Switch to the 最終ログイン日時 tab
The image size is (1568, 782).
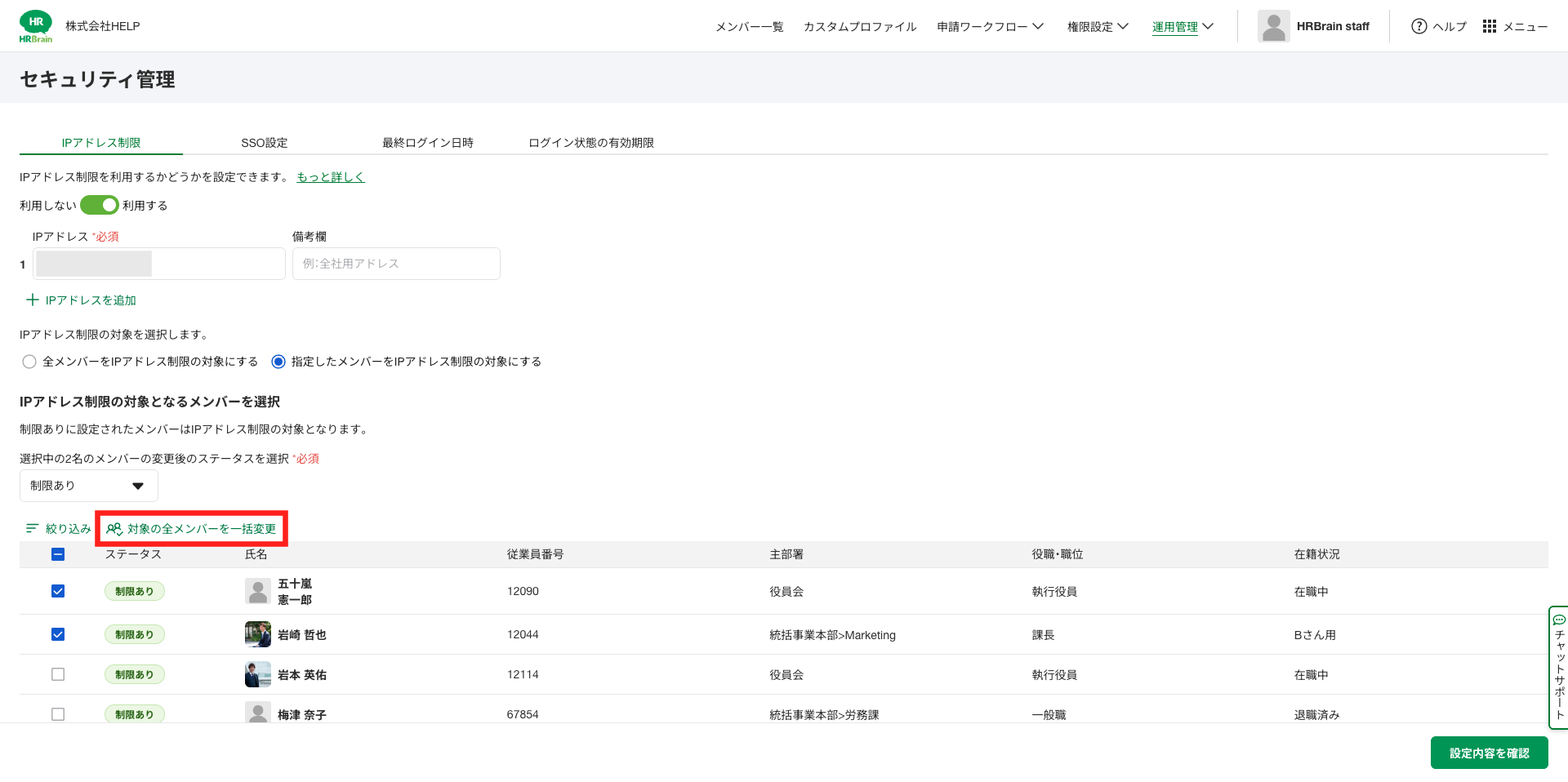tap(428, 142)
